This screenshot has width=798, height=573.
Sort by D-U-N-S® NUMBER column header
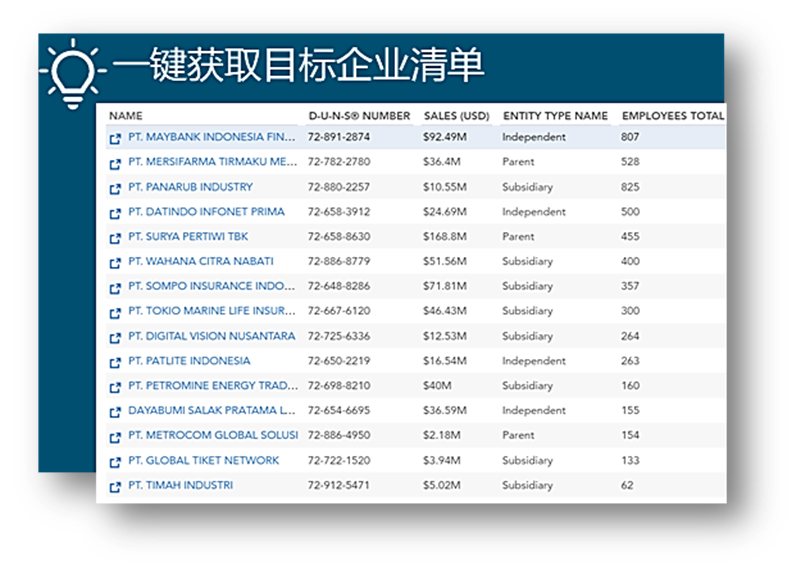pyautogui.click(x=359, y=116)
